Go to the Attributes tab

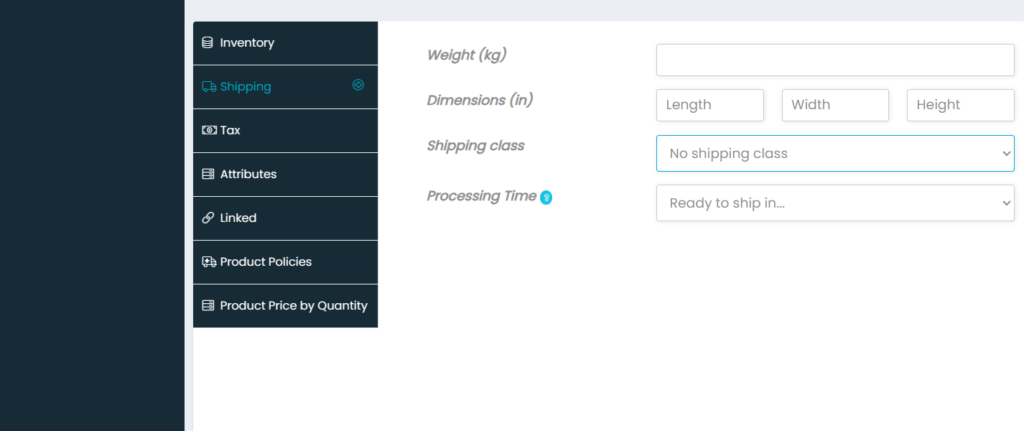248,174
